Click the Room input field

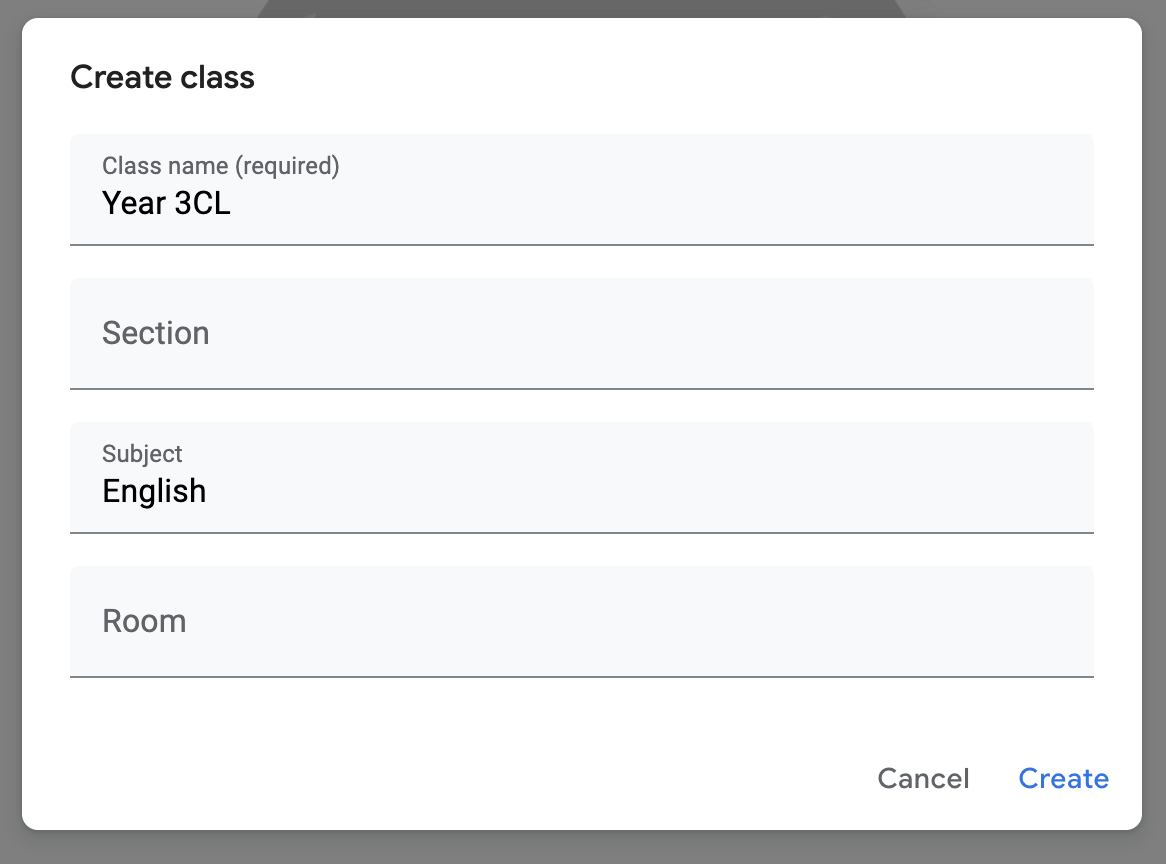click(x=582, y=621)
